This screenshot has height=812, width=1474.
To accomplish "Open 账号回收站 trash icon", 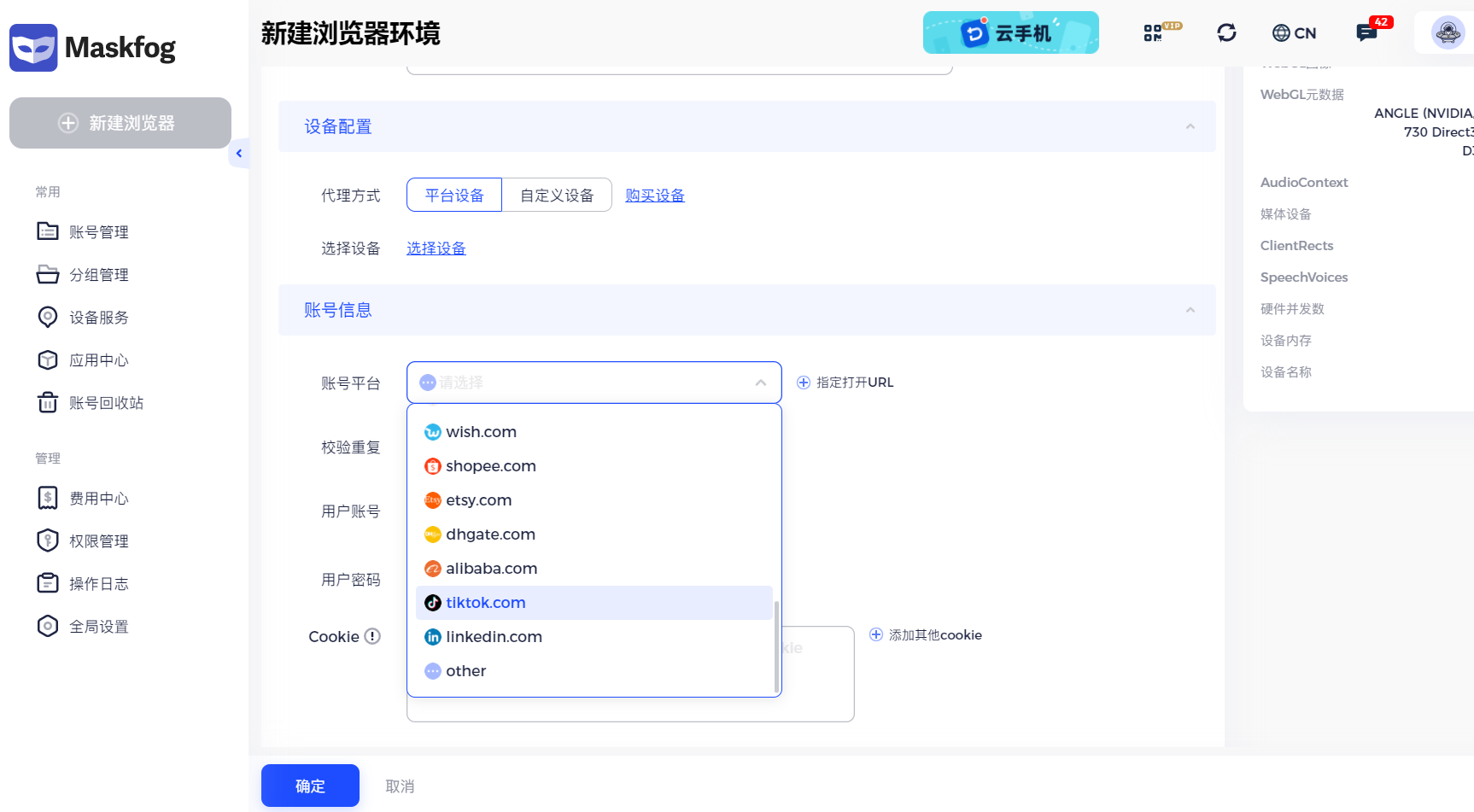I will [x=48, y=402].
